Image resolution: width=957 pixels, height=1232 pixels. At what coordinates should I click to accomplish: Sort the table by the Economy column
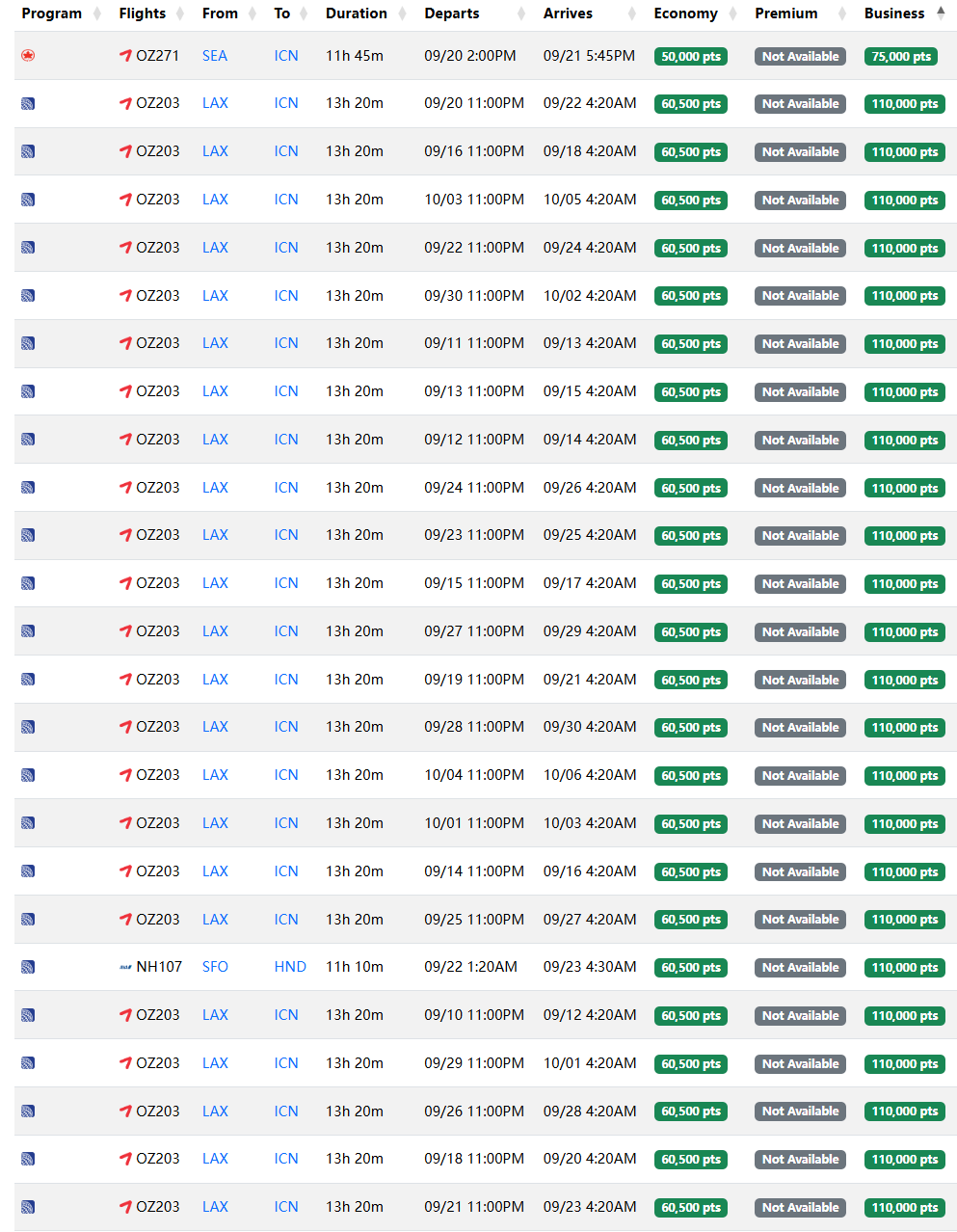click(x=685, y=13)
